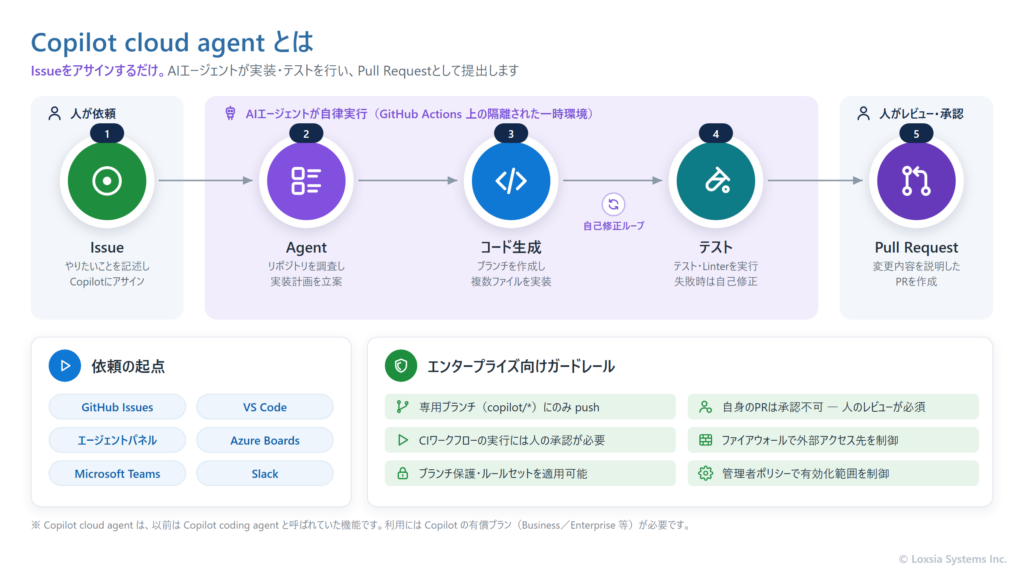Click the robot icon beside AIエージェントが自律実行
Screen dimensions: 1024x576
click(230, 114)
